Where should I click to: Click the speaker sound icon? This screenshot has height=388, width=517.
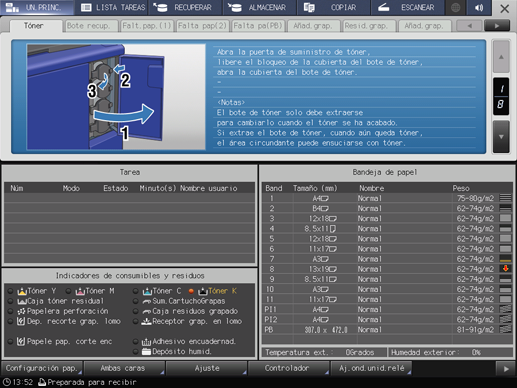tap(479, 7)
